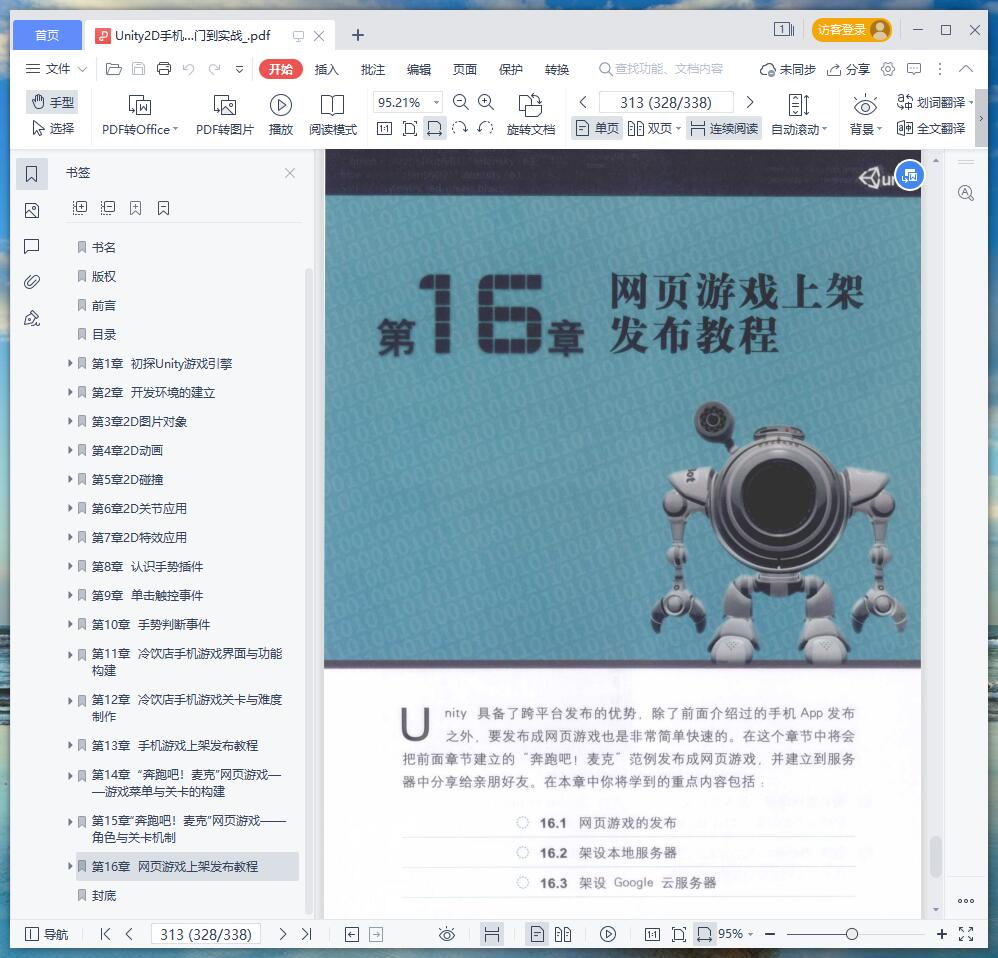Click the zoom in magnifier icon
This screenshot has width=998, height=958.
pyautogui.click(x=486, y=102)
